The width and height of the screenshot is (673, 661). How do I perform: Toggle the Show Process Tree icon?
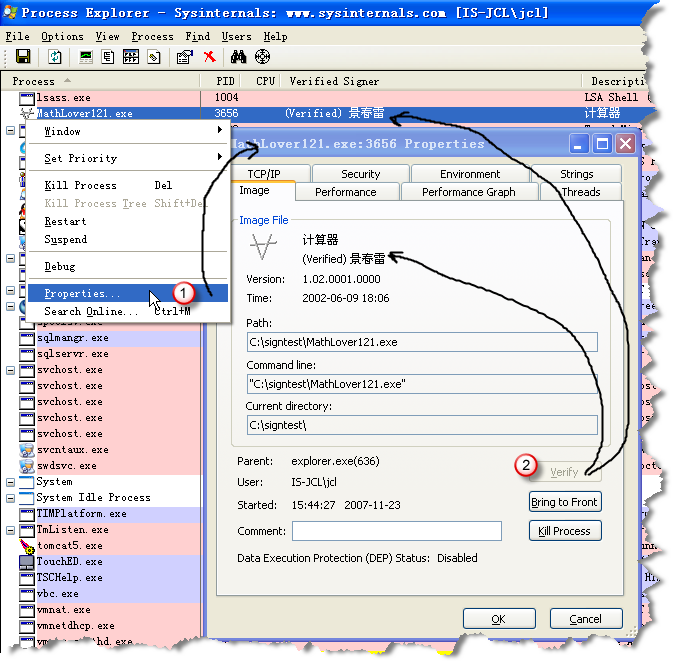(108, 57)
